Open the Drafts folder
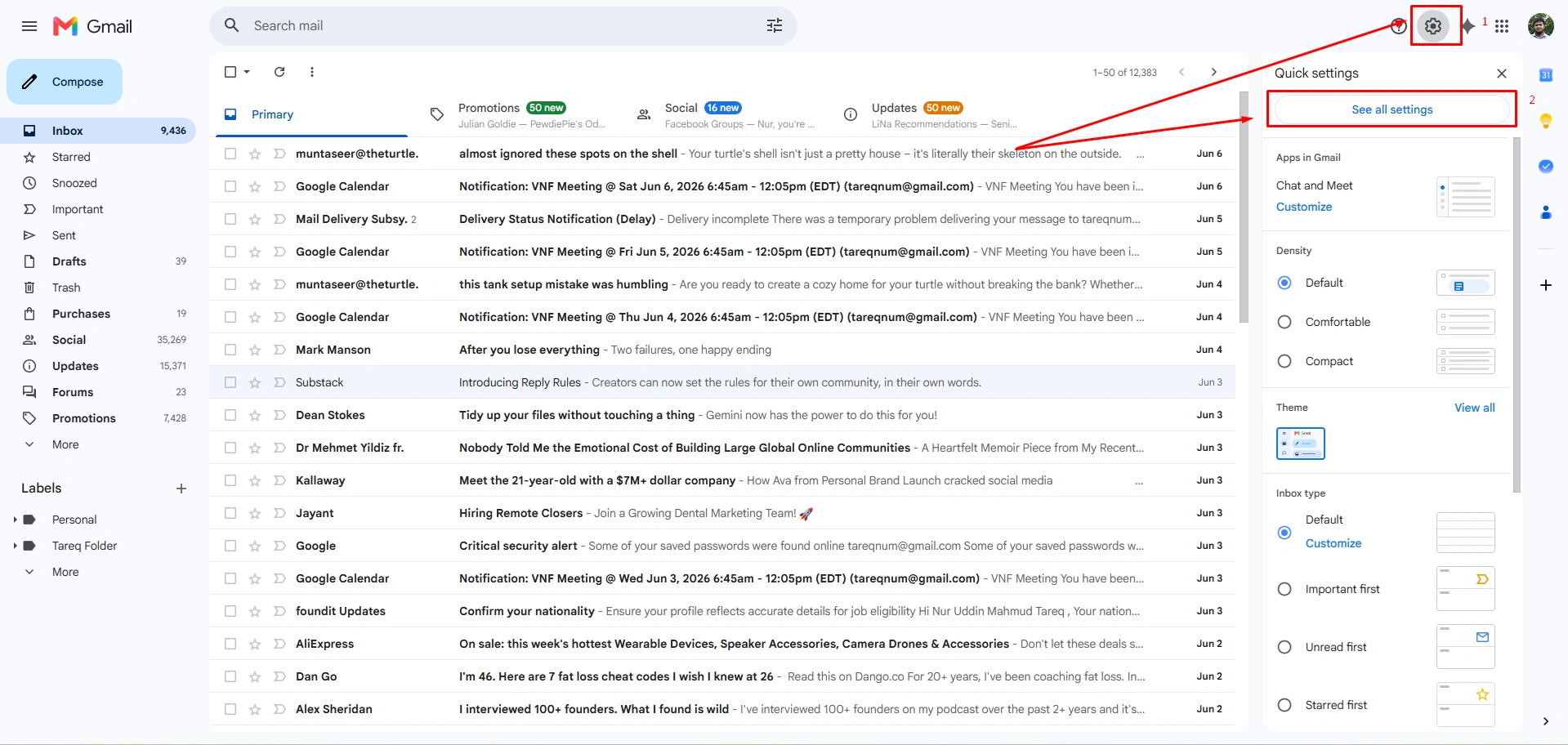The image size is (1568, 745). [69, 261]
